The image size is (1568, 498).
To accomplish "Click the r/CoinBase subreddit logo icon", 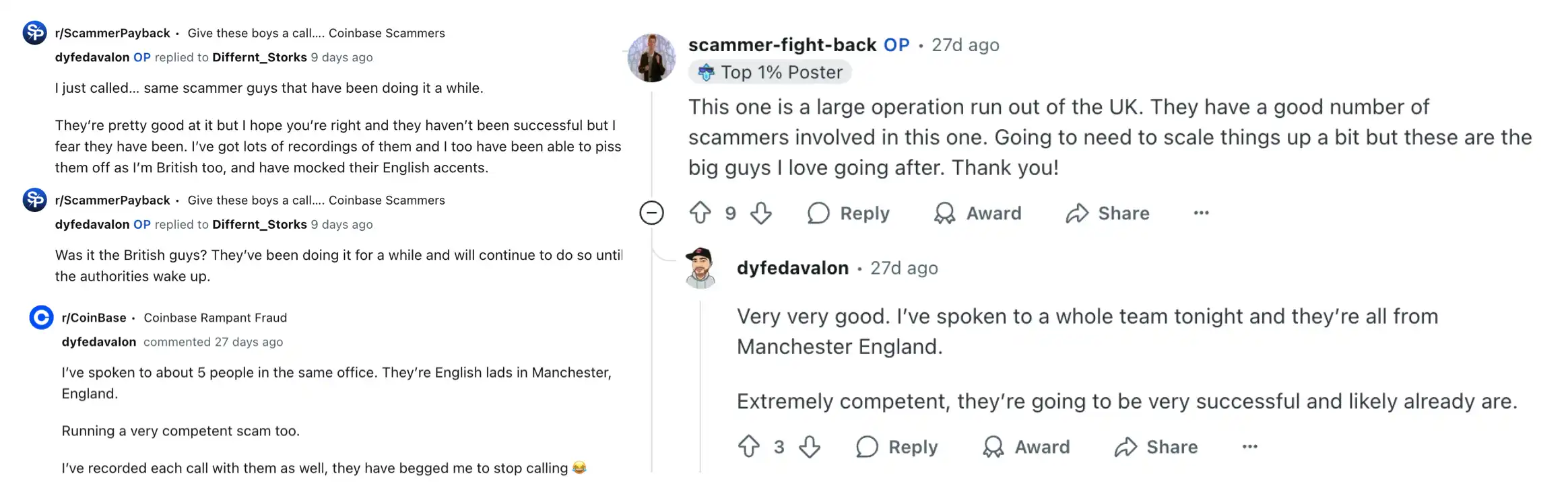I will [41, 317].
